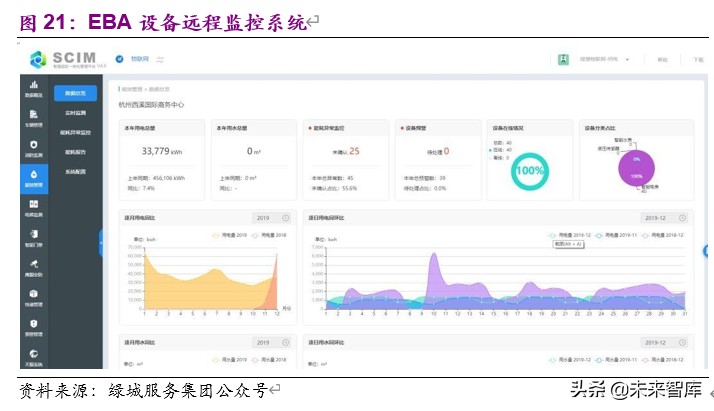Collapse the sidebar using the blue edge handle
714x411 pixels.
point(101,243)
